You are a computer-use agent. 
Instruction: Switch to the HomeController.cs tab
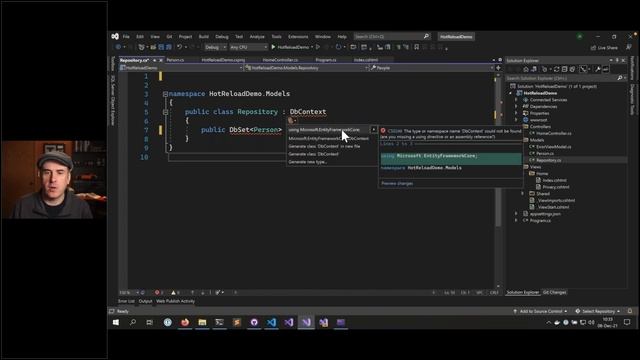[x=280, y=60]
